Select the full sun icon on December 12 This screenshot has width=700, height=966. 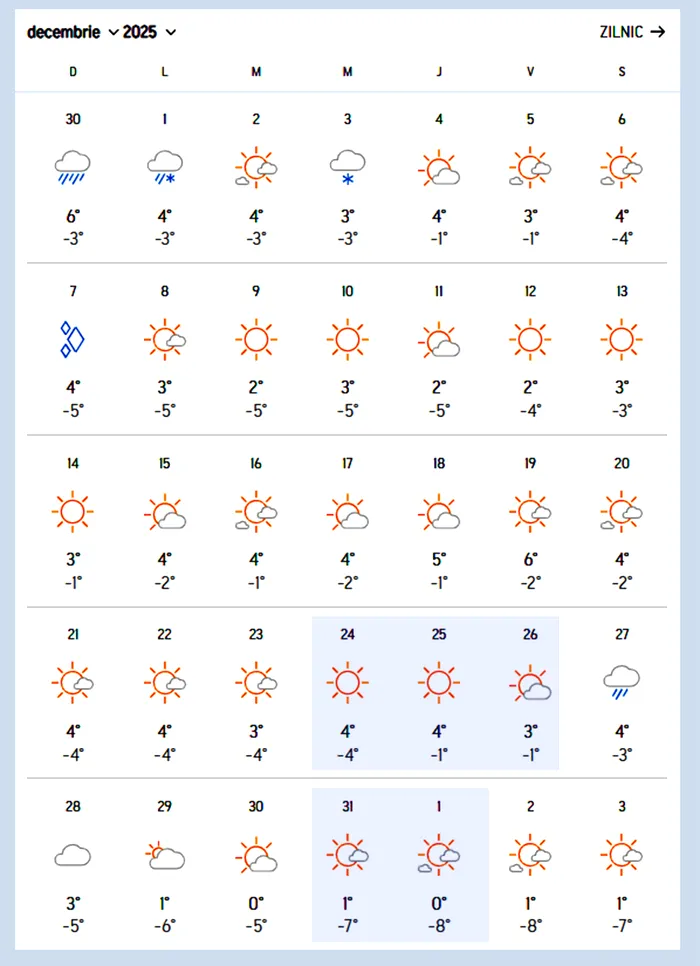pos(530,338)
